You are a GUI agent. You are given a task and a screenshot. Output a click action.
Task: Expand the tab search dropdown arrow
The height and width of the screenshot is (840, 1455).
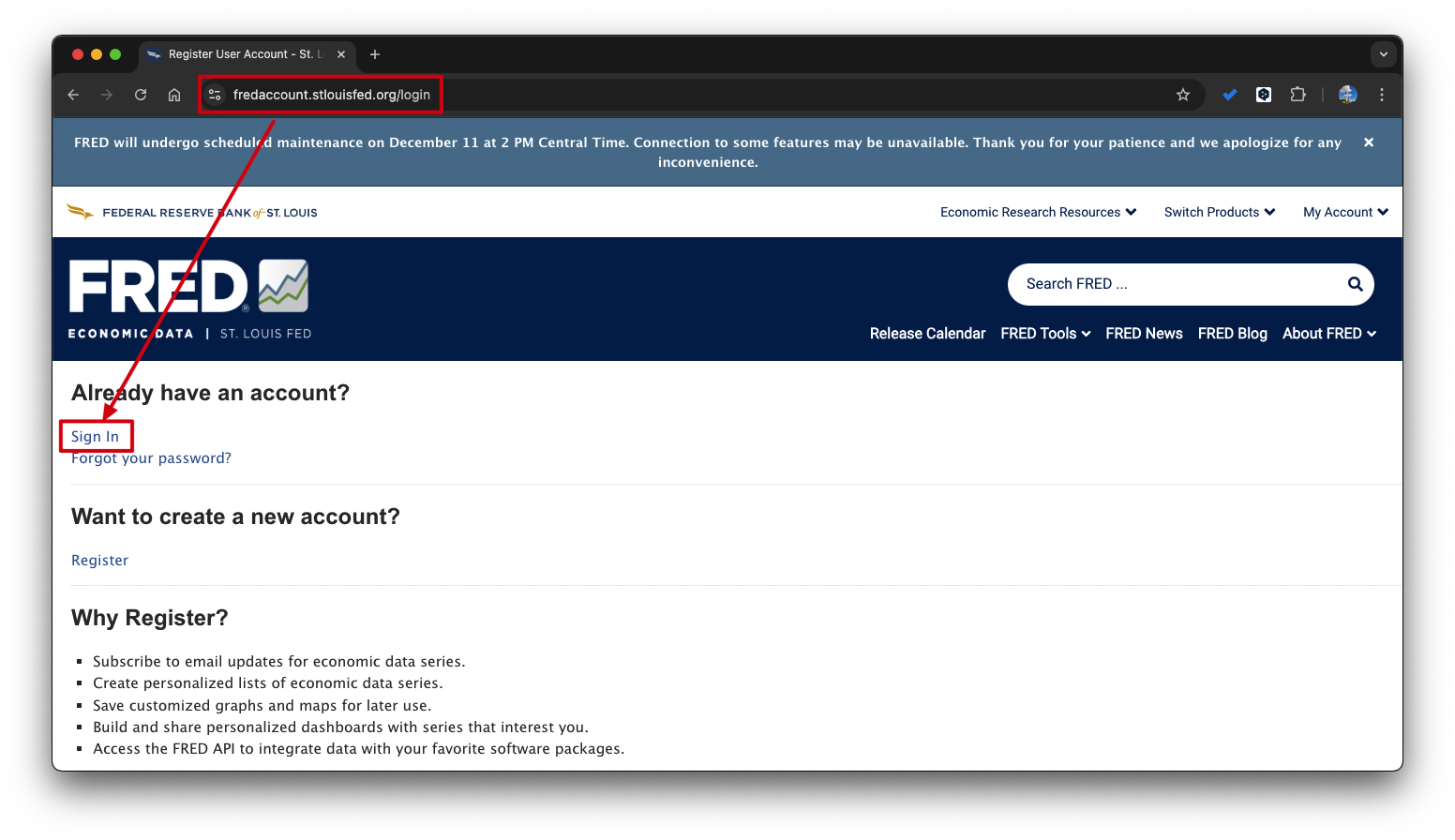(x=1384, y=54)
